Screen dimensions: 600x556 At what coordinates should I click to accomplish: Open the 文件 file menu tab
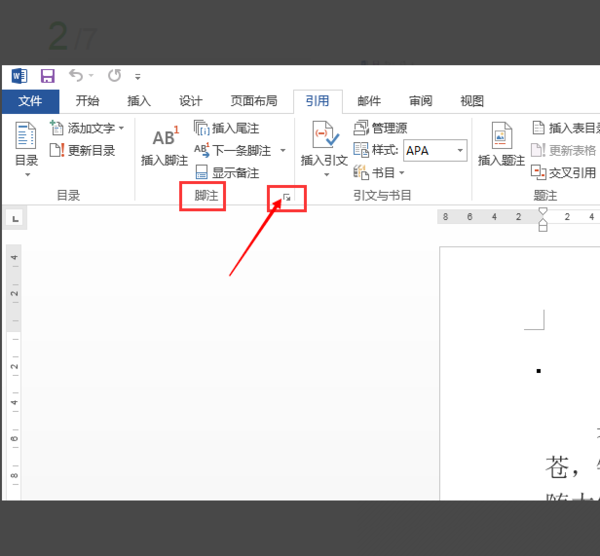point(31,101)
